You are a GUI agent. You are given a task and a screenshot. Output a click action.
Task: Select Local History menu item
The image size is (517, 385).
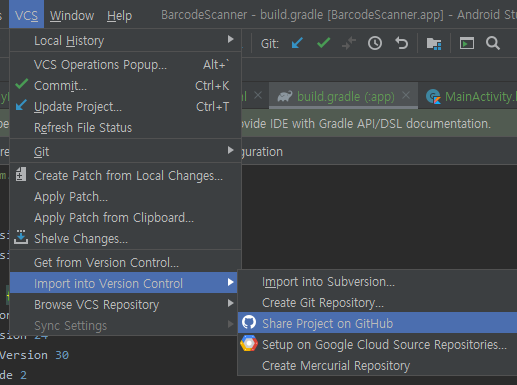[x=125, y=41]
